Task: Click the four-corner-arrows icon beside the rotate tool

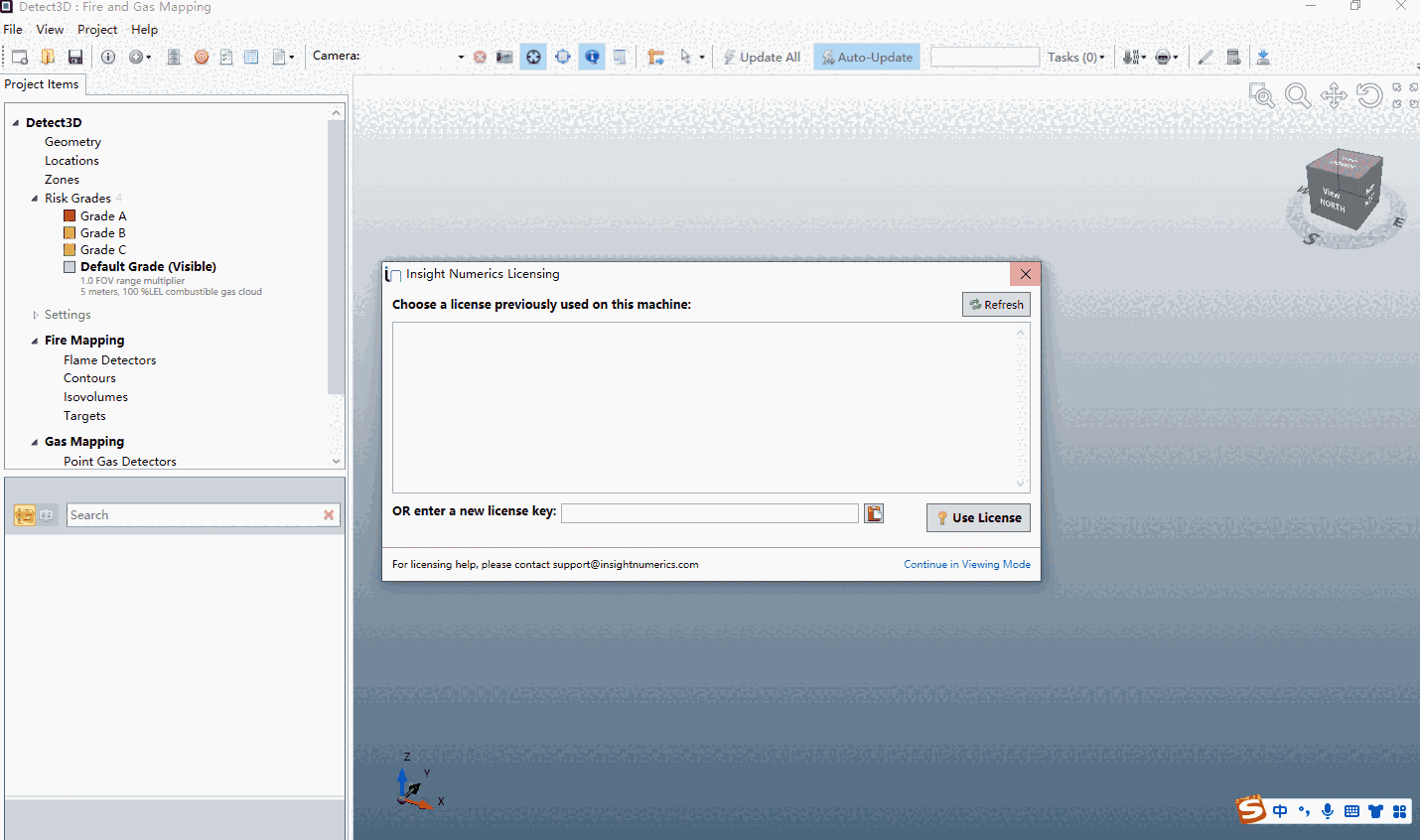Action: pyautogui.click(x=1405, y=95)
